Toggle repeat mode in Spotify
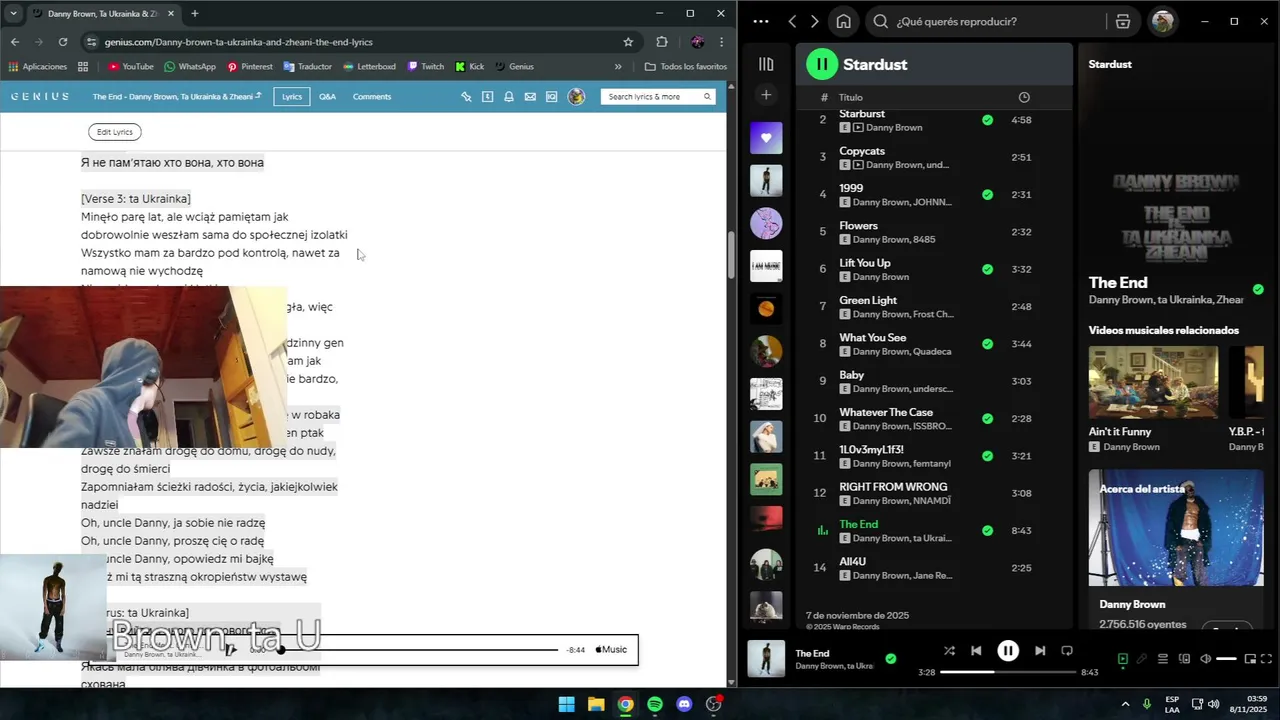 (1067, 651)
